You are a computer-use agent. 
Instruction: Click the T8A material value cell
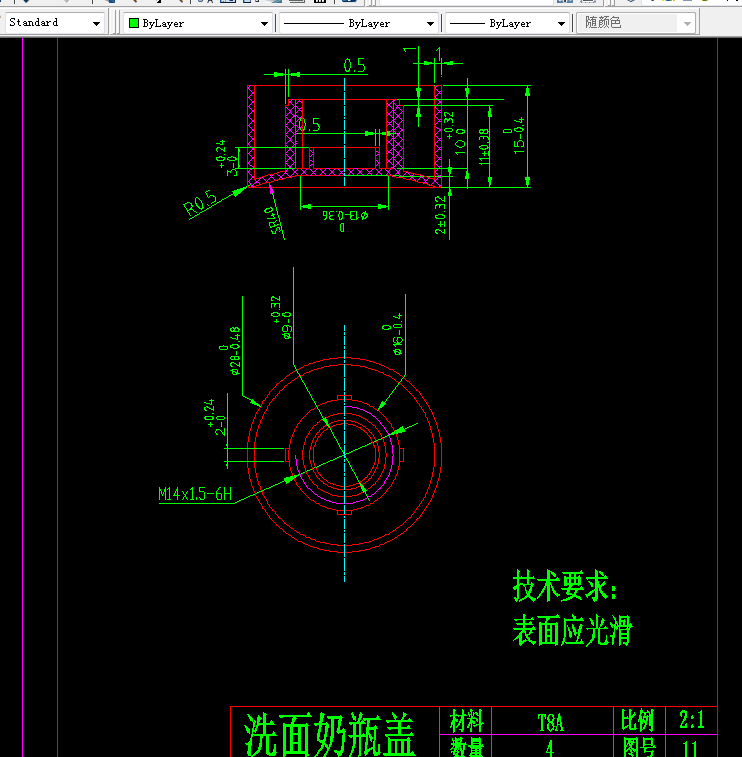pyautogui.click(x=551, y=723)
